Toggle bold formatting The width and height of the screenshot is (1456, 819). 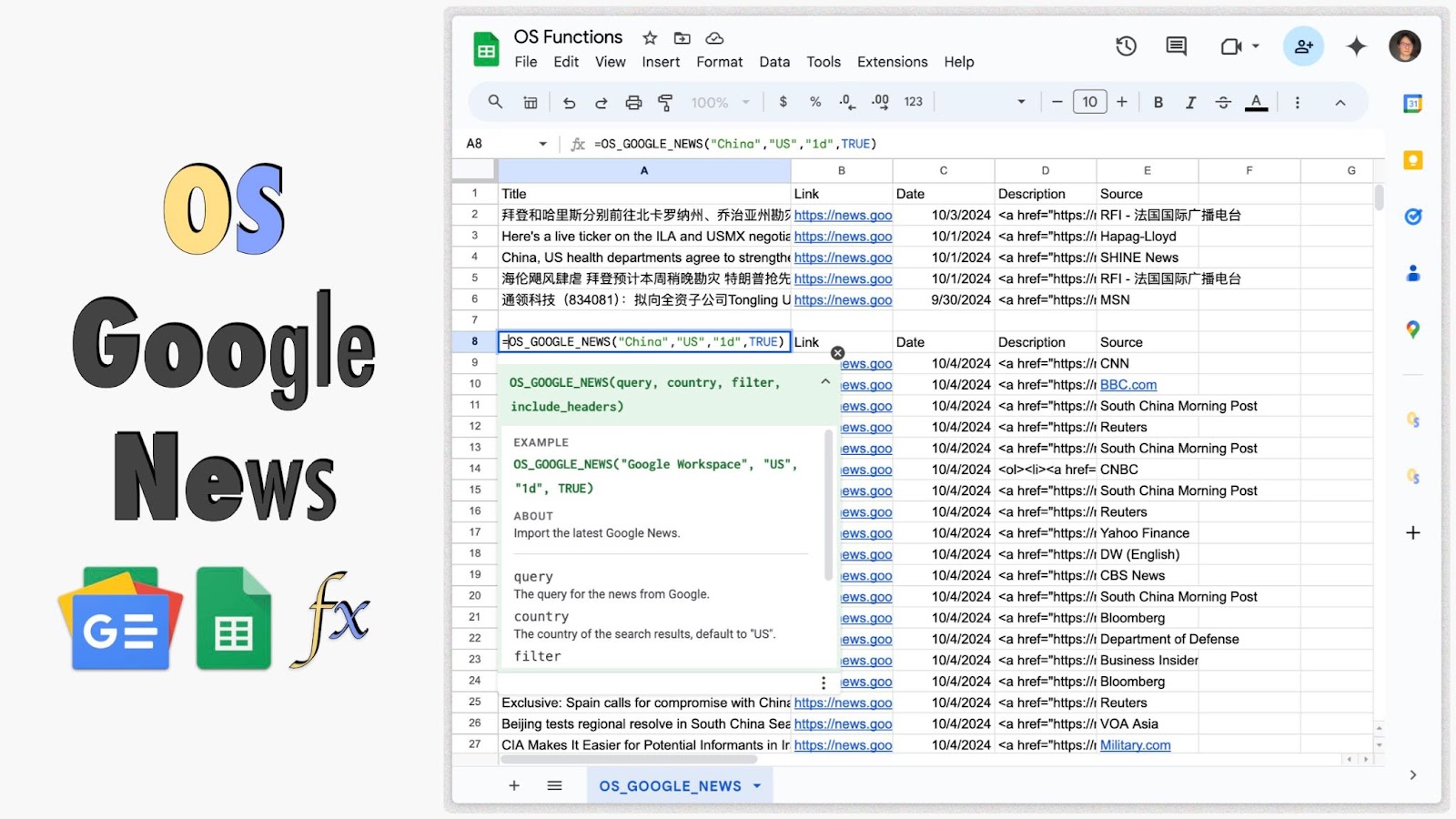point(1158,103)
